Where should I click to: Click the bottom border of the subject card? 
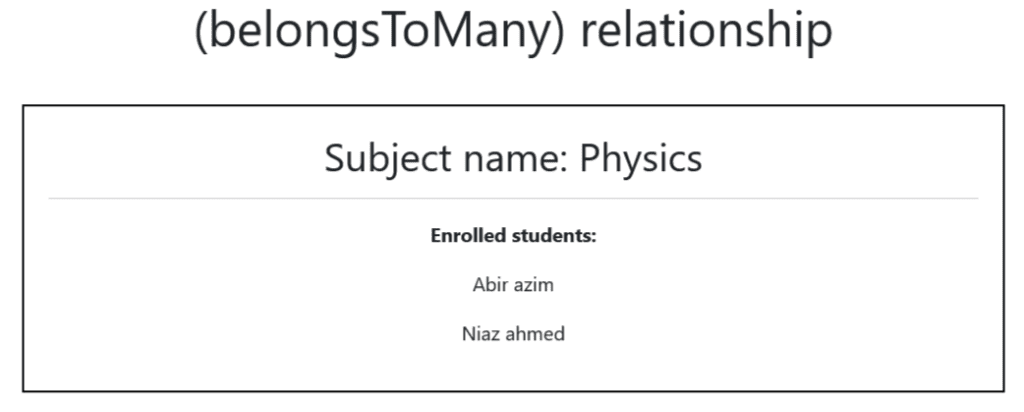pos(513,391)
